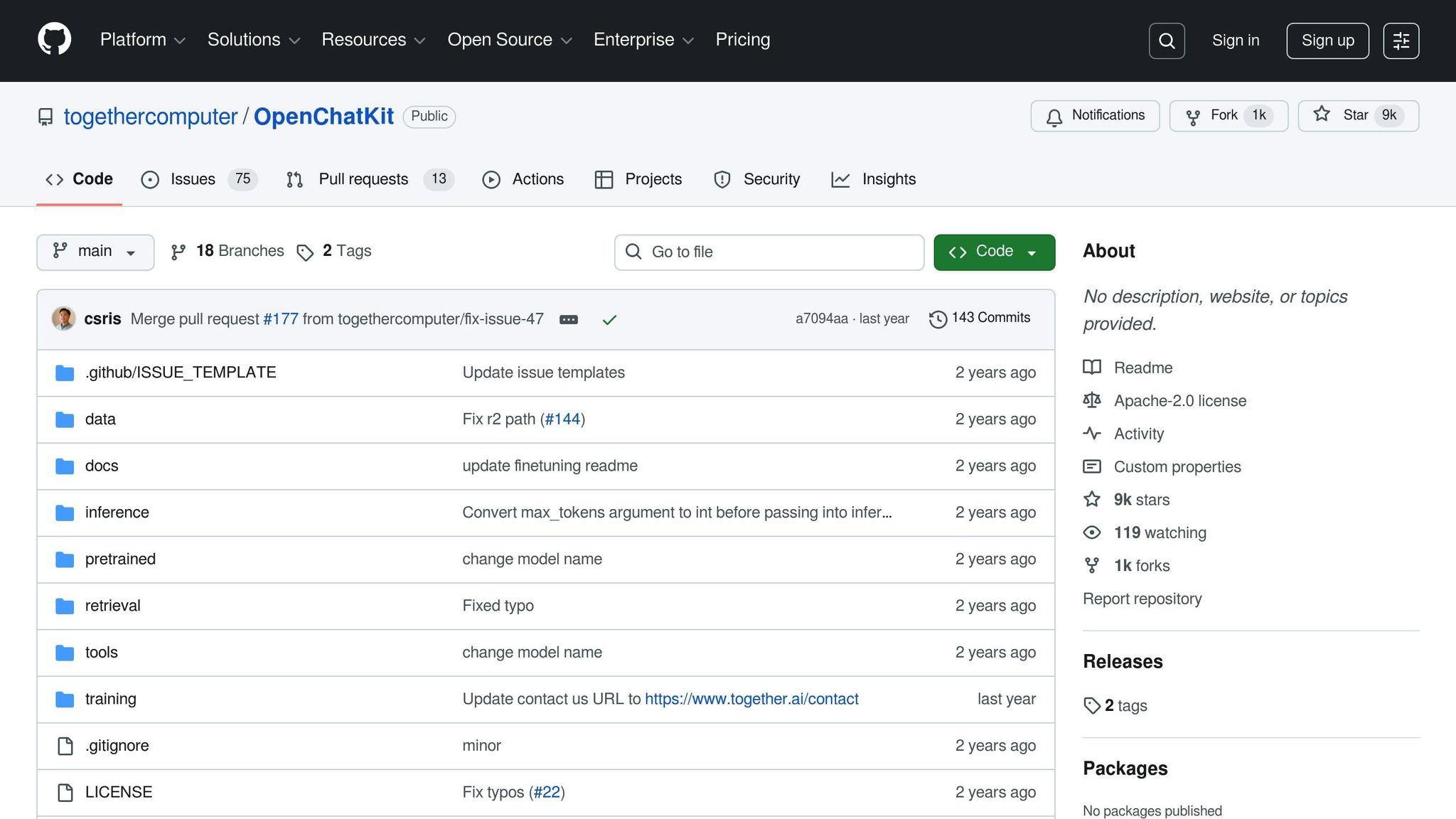1456x819 pixels.
Task: Expand the commit message ellipsis icon
Action: click(568, 319)
